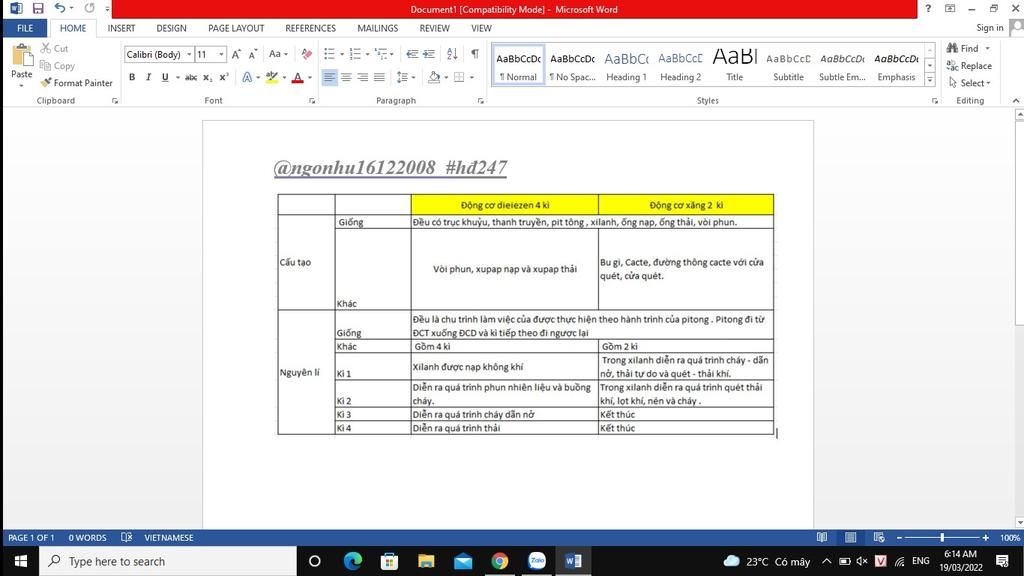Switch to the INSERT tab
The height and width of the screenshot is (576, 1024).
pyautogui.click(x=121, y=28)
